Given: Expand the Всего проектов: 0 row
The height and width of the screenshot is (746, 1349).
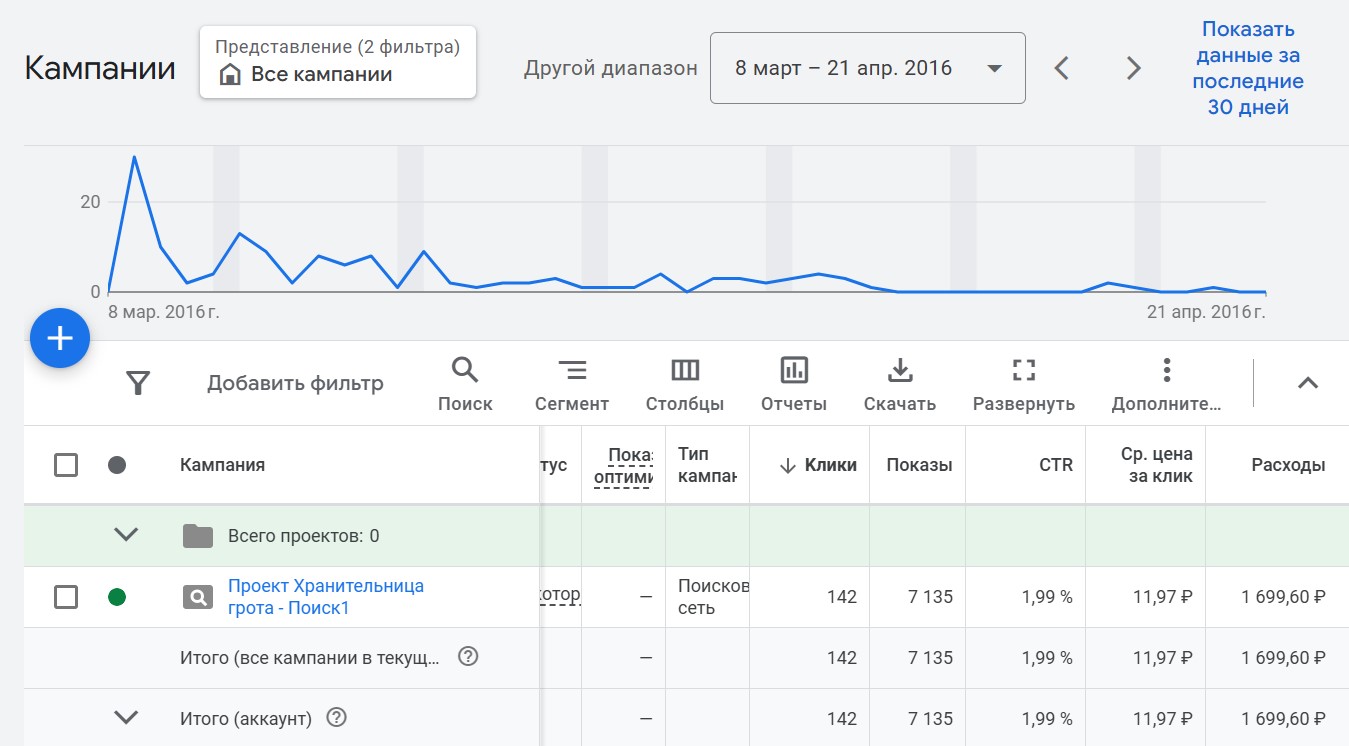Looking at the screenshot, I should tap(126, 535).
